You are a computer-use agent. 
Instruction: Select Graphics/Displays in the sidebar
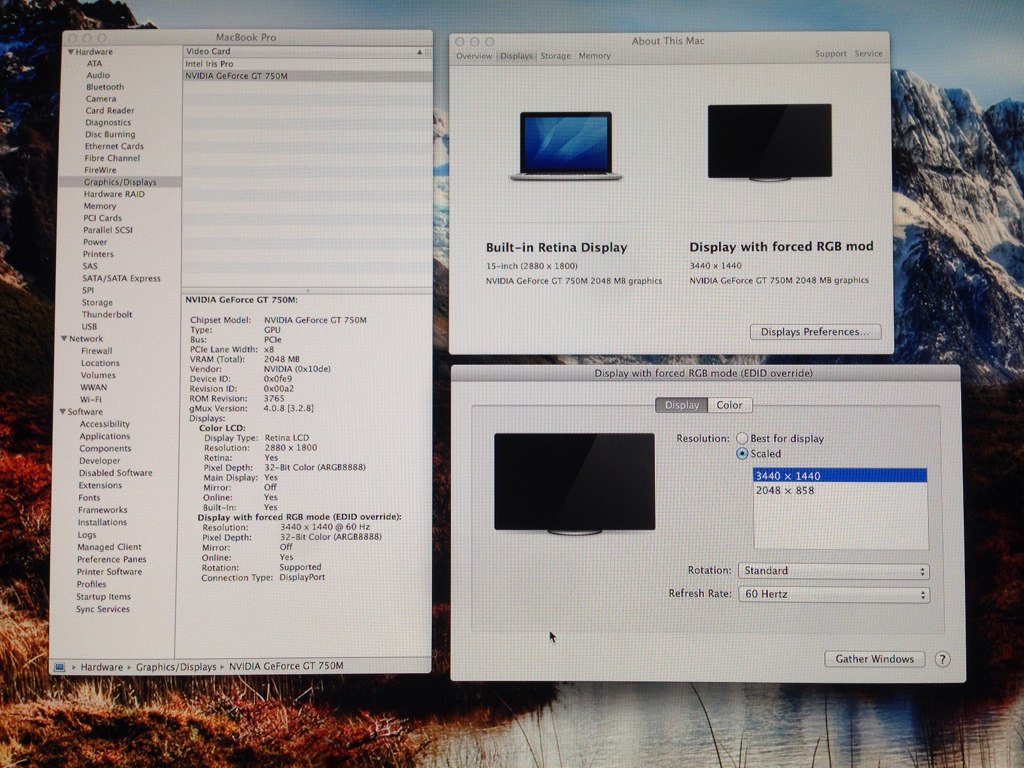(x=120, y=182)
